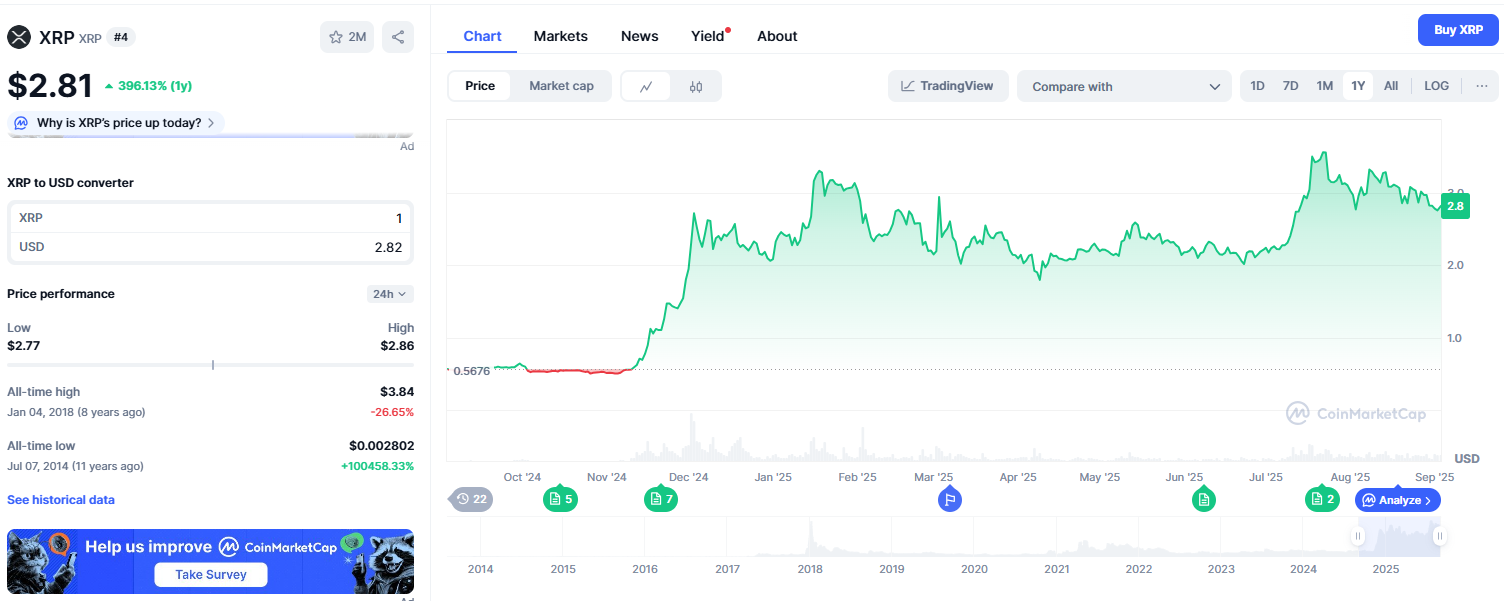Image resolution: width=1504 pixels, height=601 pixels.
Task: Open the Yield tab
Action: coord(706,36)
